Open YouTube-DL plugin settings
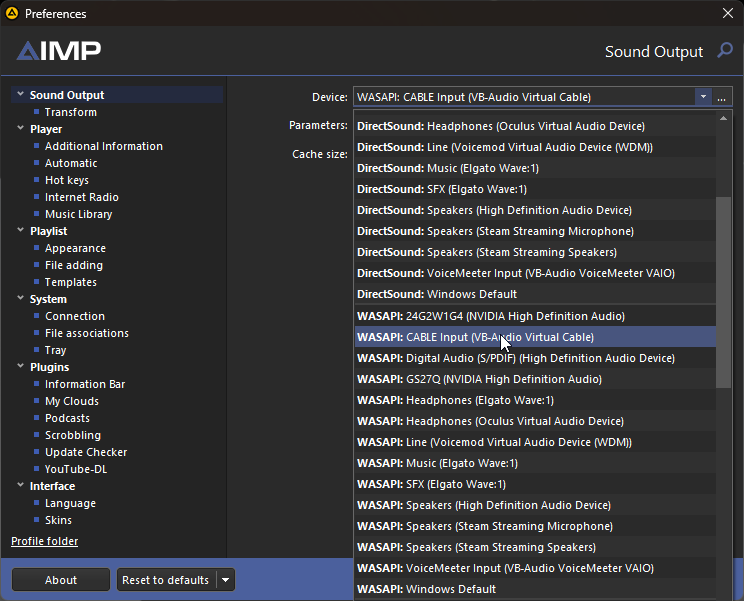The height and width of the screenshot is (601, 744). click(x=76, y=469)
